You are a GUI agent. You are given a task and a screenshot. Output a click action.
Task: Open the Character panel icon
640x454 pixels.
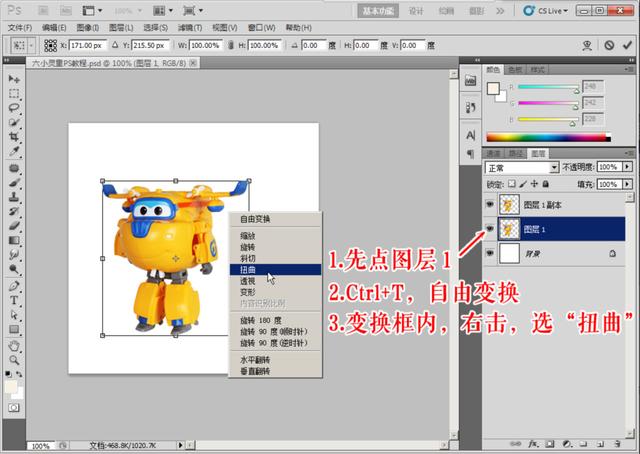470,135
